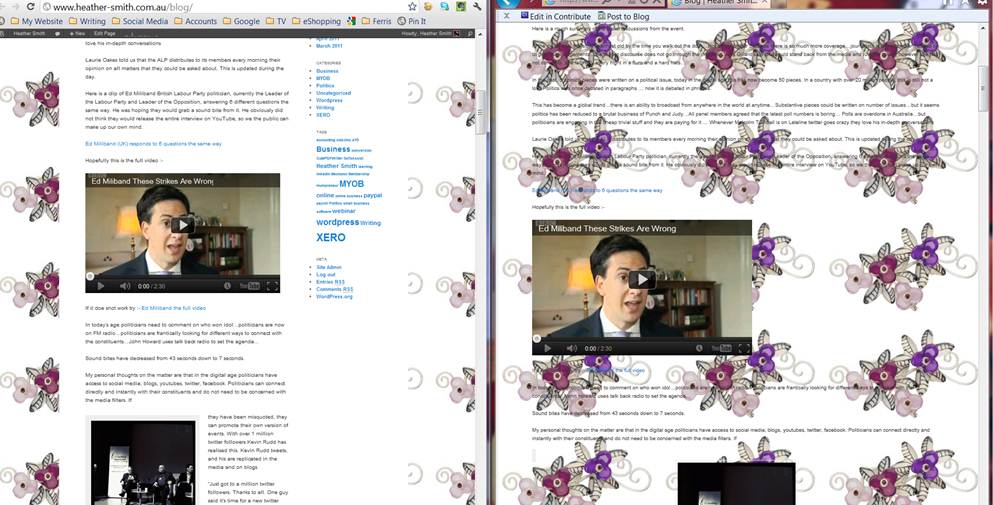Mute the right window video with speaker icon
993x505 pixels.
tap(571, 348)
